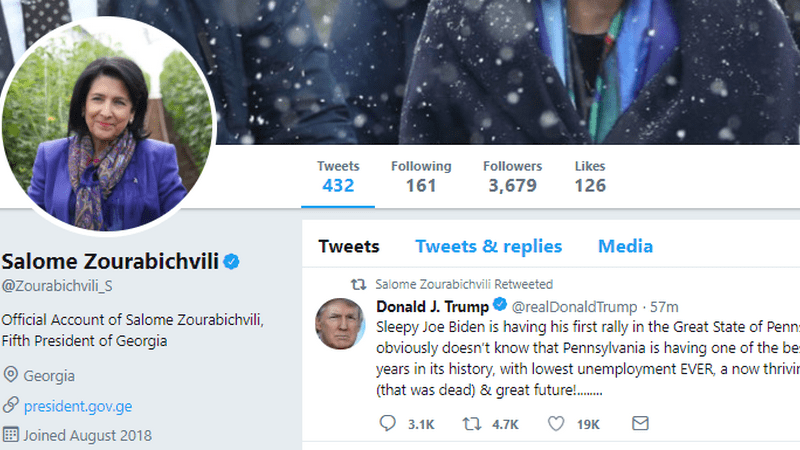Viewport: 800px width, 450px height.
Task: Click the verified badge next to Donald J. Trump
Action: click(x=500, y=306)
